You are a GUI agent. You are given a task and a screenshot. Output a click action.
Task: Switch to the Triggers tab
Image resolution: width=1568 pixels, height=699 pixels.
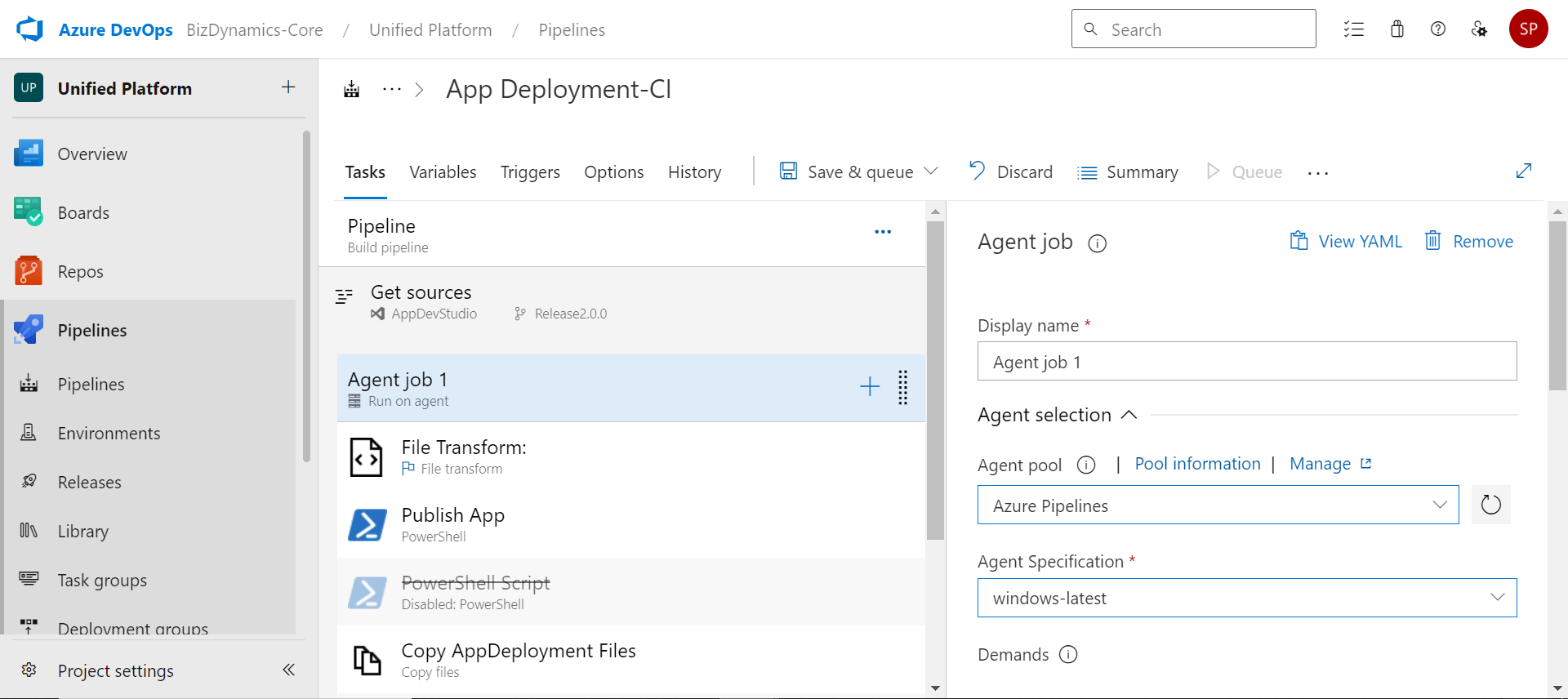pos(530,172)
